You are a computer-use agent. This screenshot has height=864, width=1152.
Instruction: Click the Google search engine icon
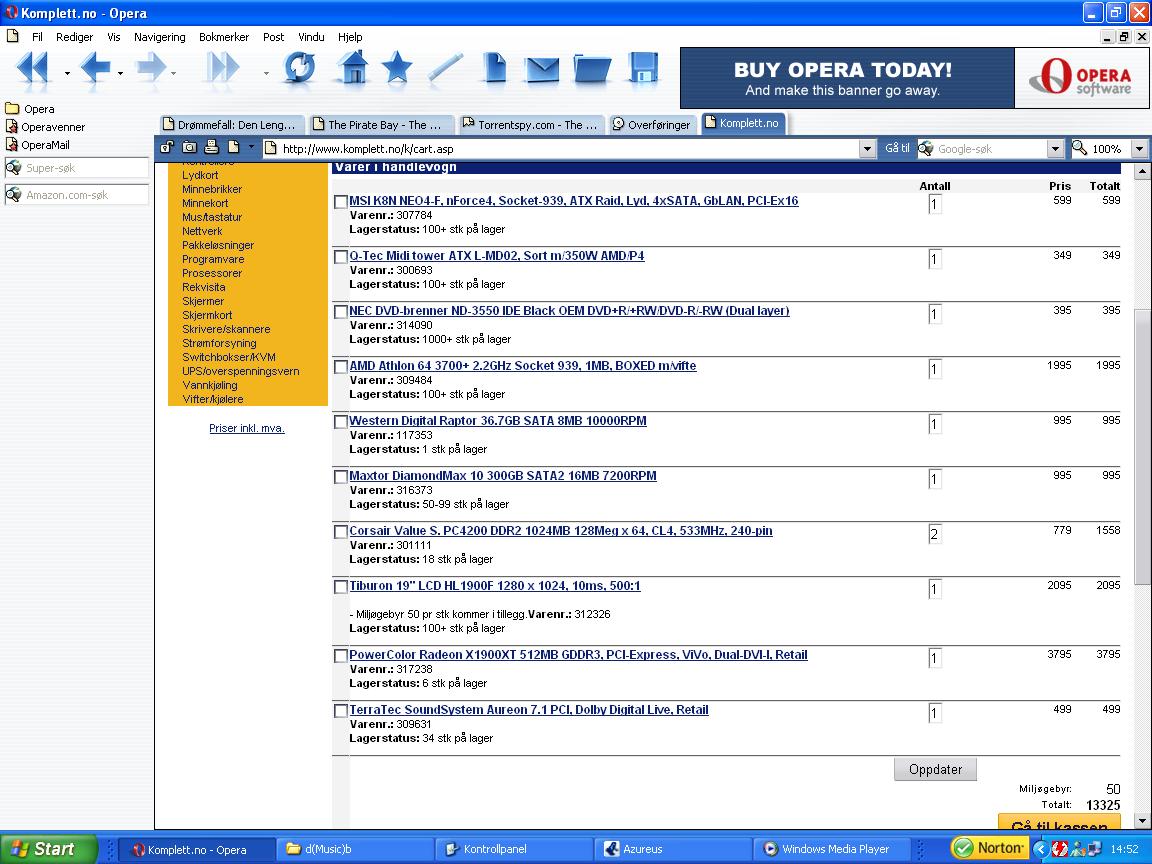pyautogui.click(x=926, y=148)
